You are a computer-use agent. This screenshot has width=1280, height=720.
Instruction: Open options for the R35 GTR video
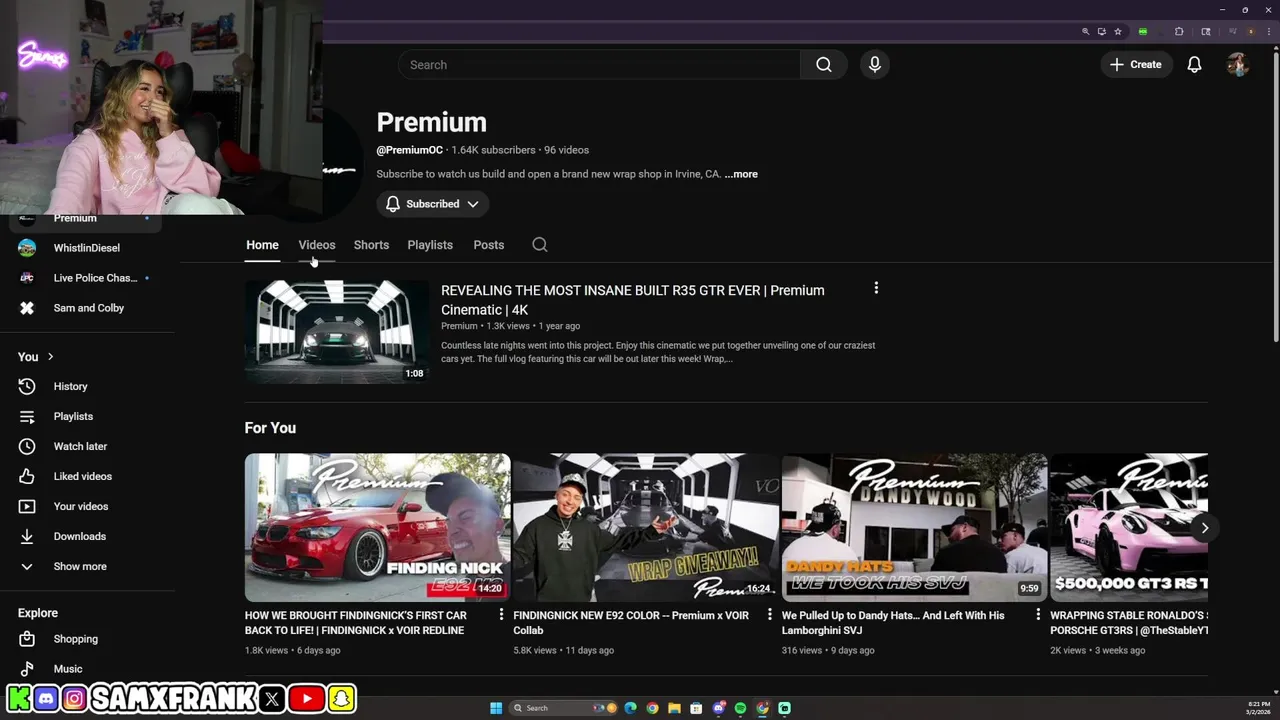(876, 288)
